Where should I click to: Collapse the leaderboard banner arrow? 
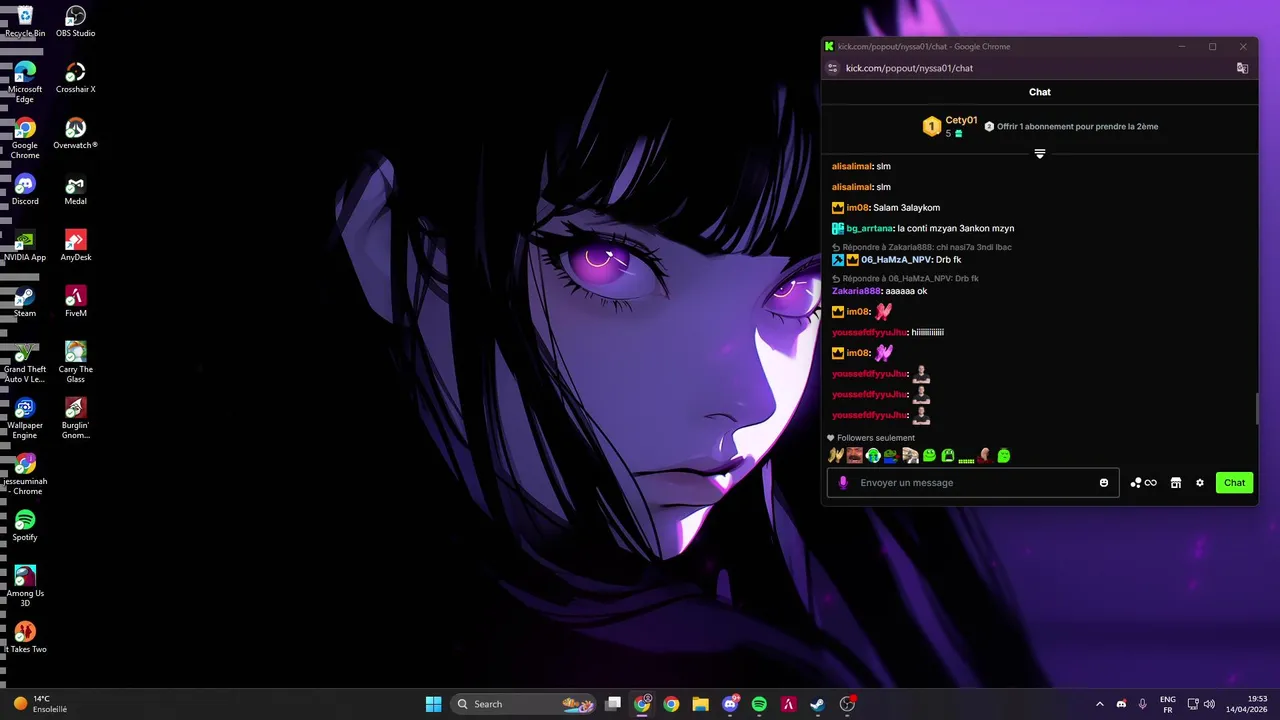pyautogui.click(x=1040, y=154)
